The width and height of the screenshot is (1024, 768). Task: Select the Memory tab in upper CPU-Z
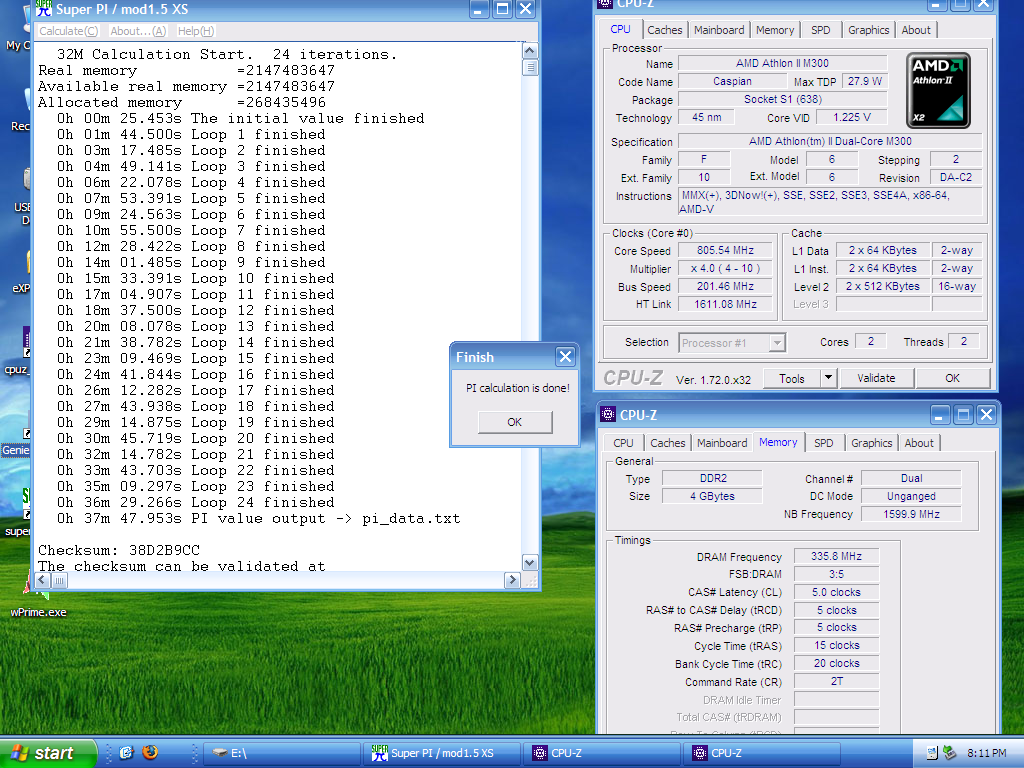coord(775,30)
